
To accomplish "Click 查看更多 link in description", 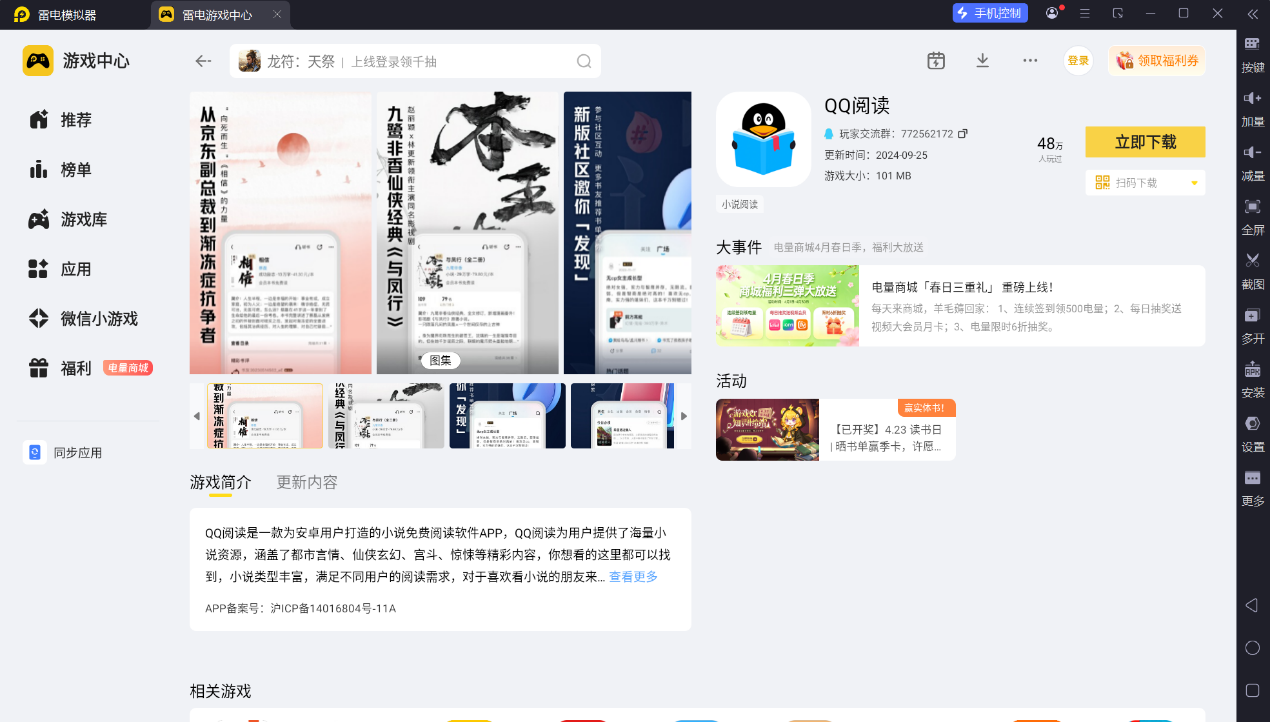I will pyautogui.click(x=634, y=577).
